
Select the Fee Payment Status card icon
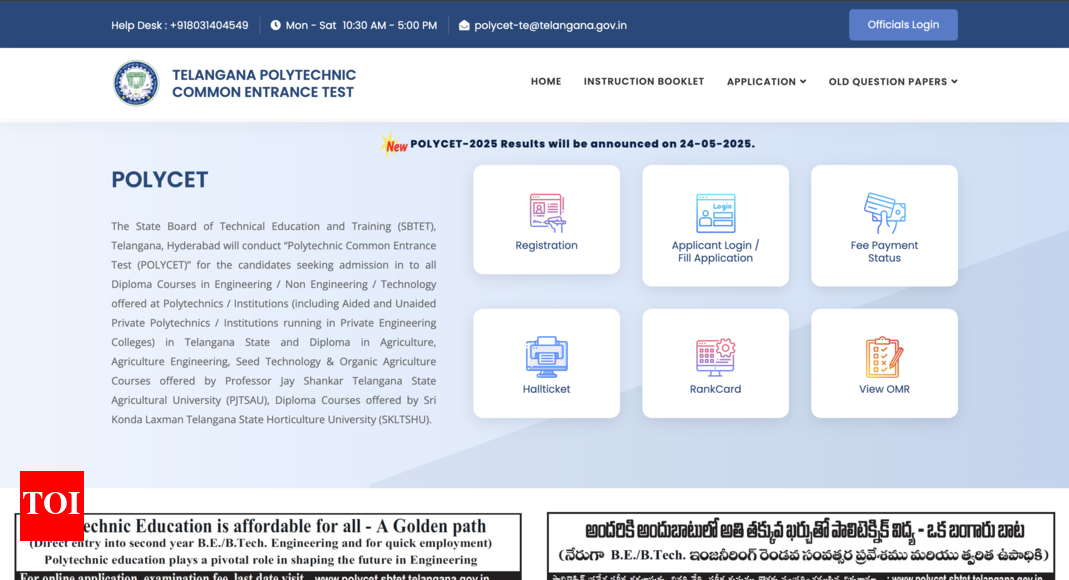click(884, 213)
